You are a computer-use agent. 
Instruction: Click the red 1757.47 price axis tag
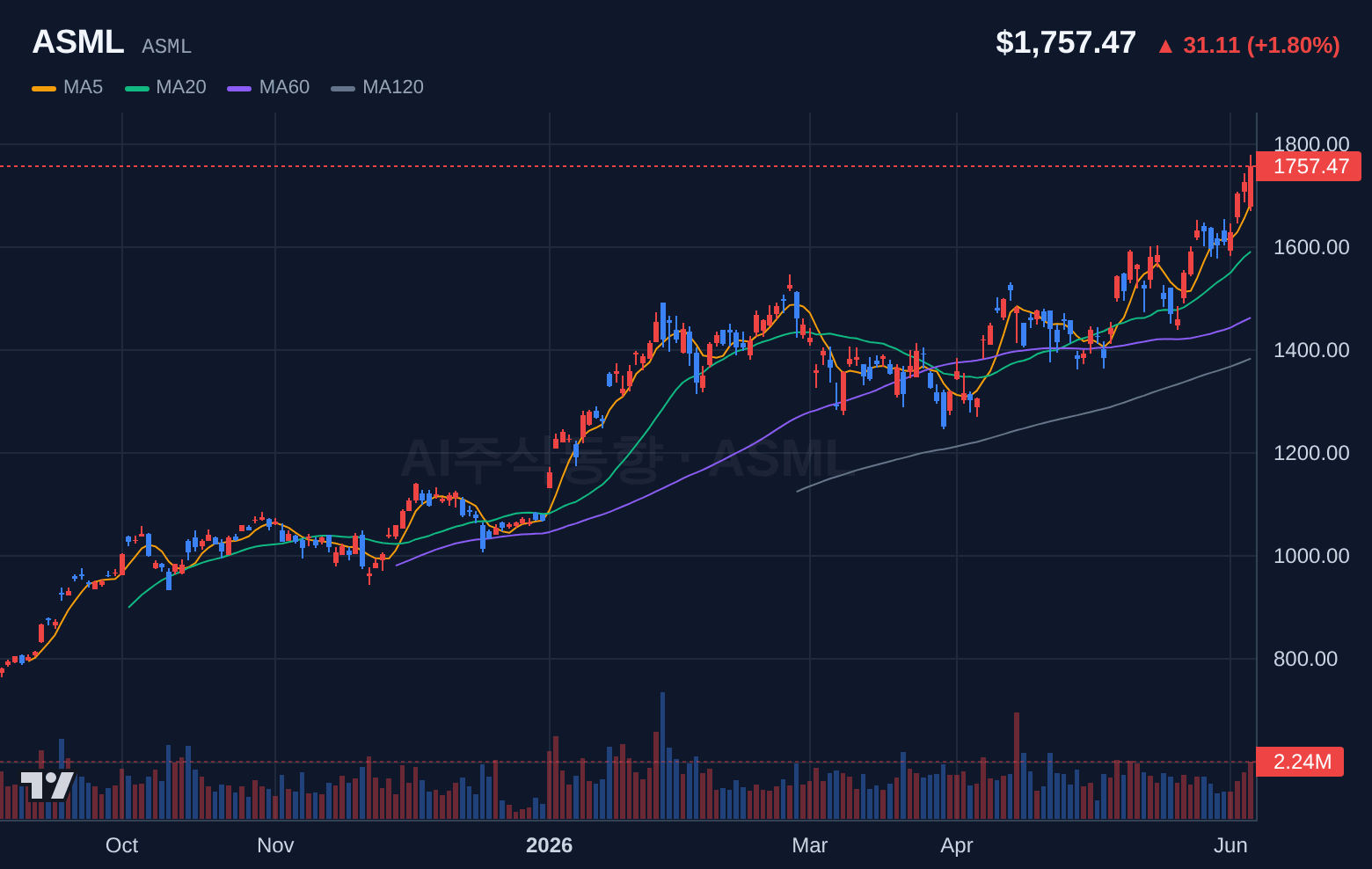[x=1309, y=166]
